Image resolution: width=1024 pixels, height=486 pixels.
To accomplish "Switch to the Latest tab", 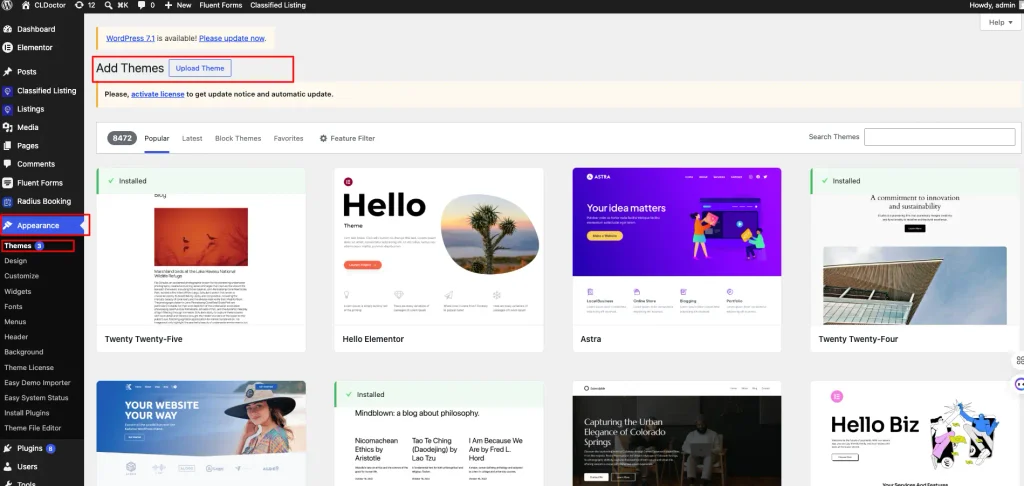I will [192, 138].
